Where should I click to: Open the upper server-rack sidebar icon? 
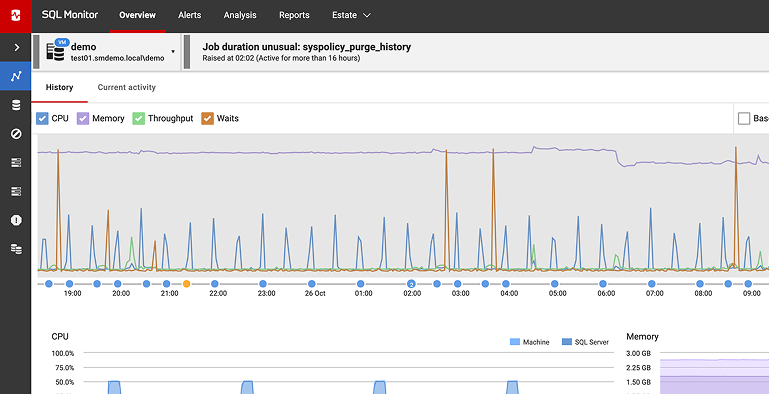[16, 162]
